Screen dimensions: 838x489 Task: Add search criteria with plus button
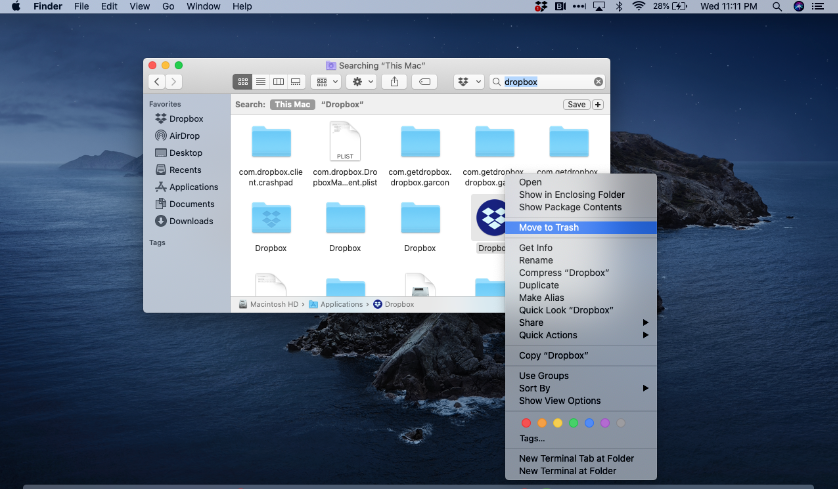tap(598, 104)
